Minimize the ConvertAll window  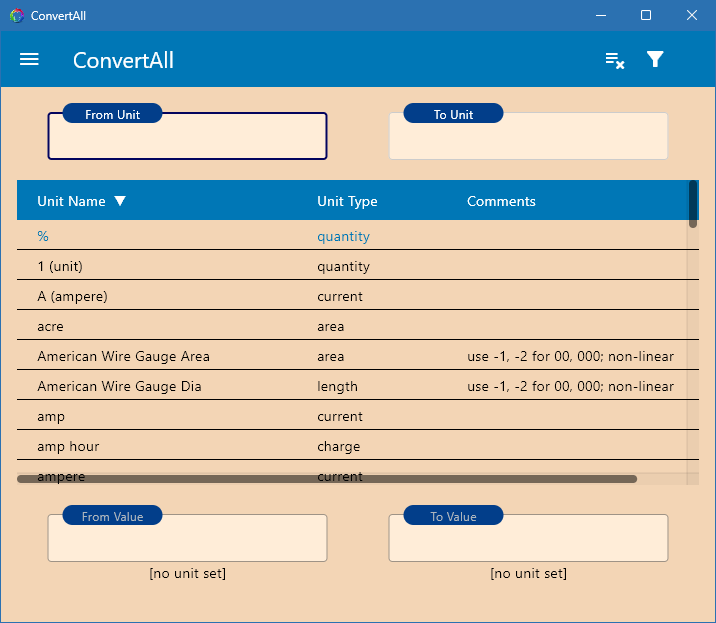[x=601, y=15]
